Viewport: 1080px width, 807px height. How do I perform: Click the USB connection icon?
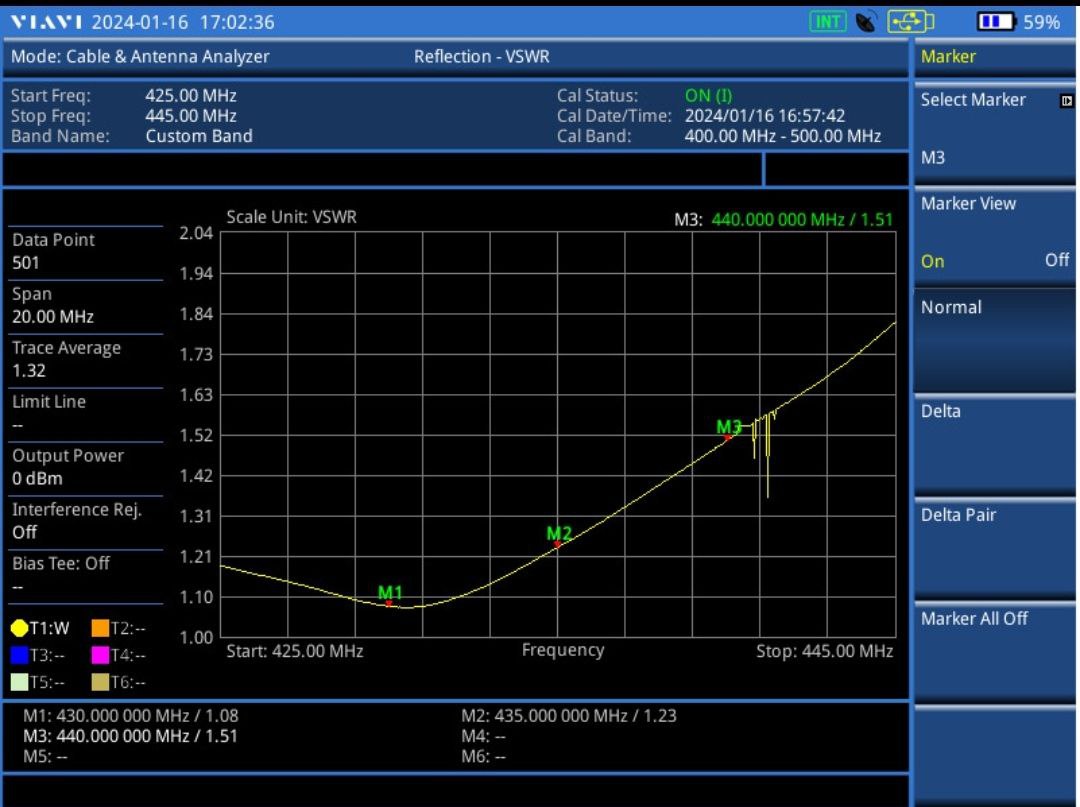tap(910, 21)
